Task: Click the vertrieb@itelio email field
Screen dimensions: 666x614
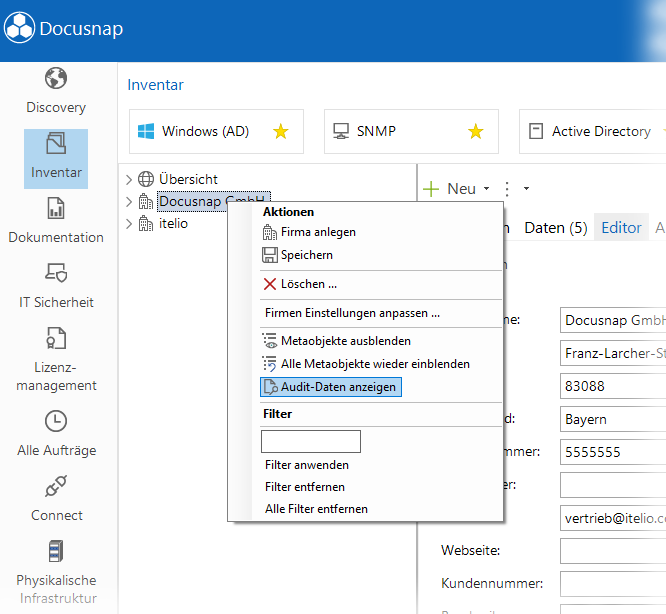Action: [613, 518]
